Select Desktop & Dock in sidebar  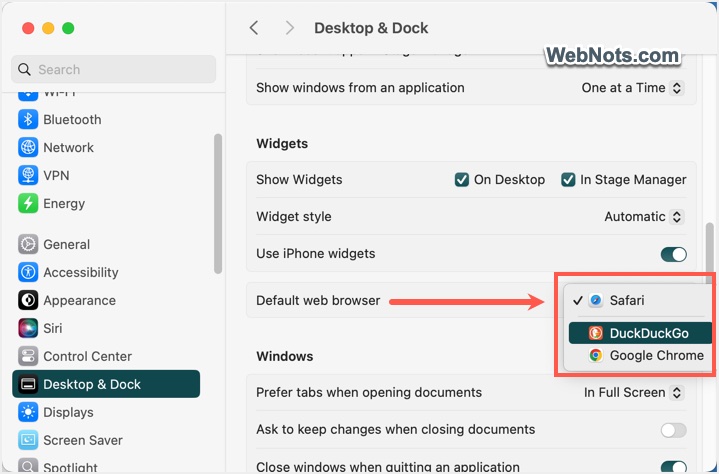point(106,384)
